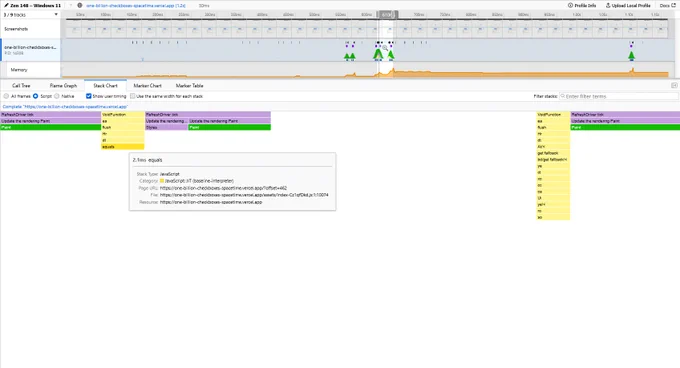The width and height of the screenshot is (680, 368).
Task: Click the 700ms mark on the time ruler
Action: [418, 15]
